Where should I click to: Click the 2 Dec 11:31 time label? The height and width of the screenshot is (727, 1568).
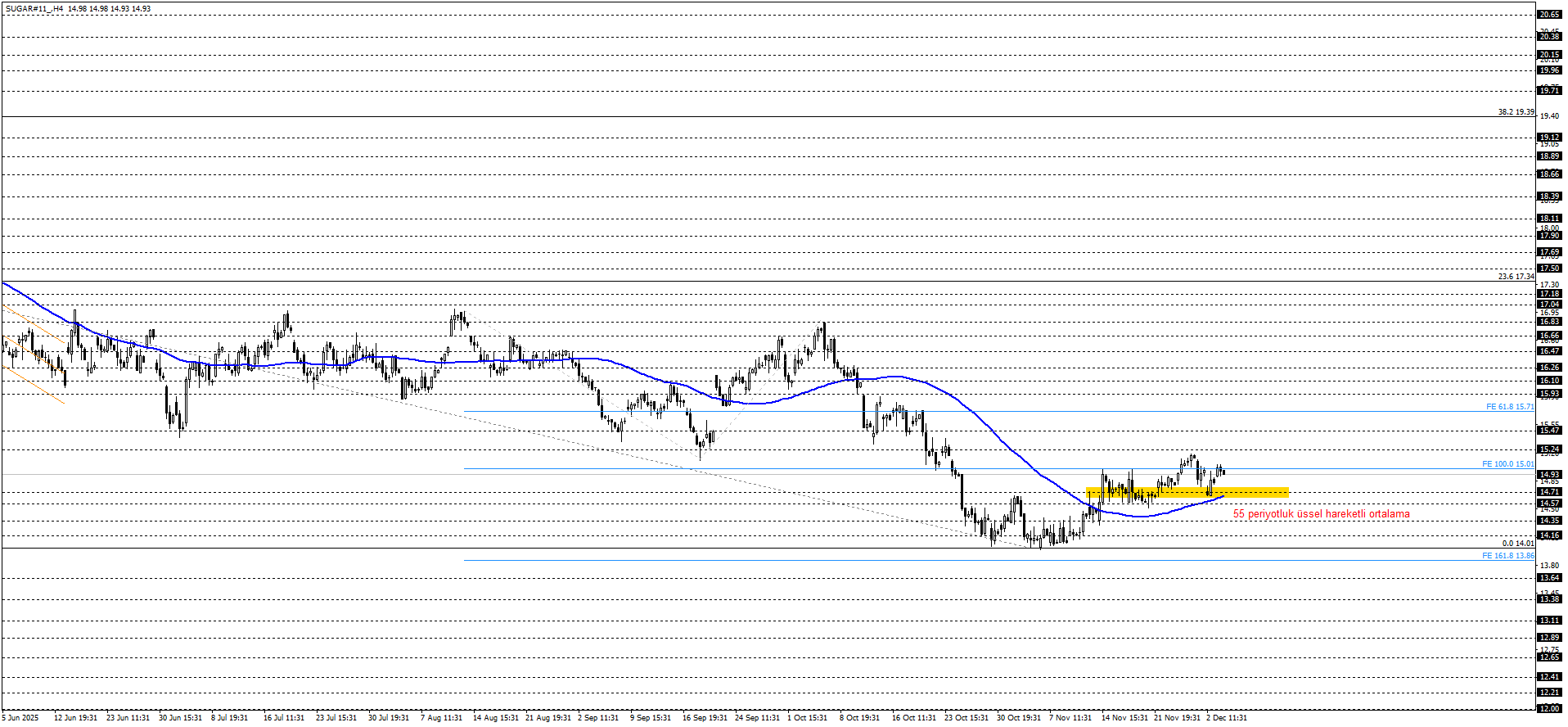tap(1227, 718)
